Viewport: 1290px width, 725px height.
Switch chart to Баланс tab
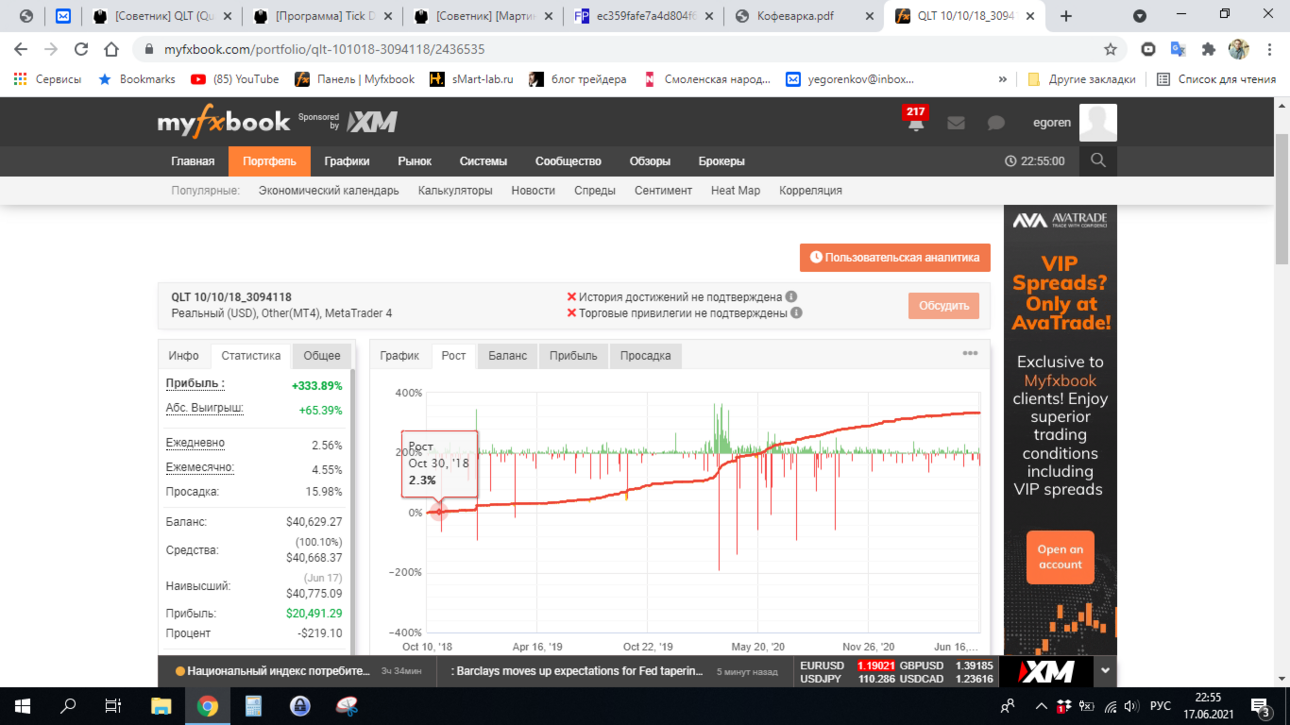pos(507,356)
